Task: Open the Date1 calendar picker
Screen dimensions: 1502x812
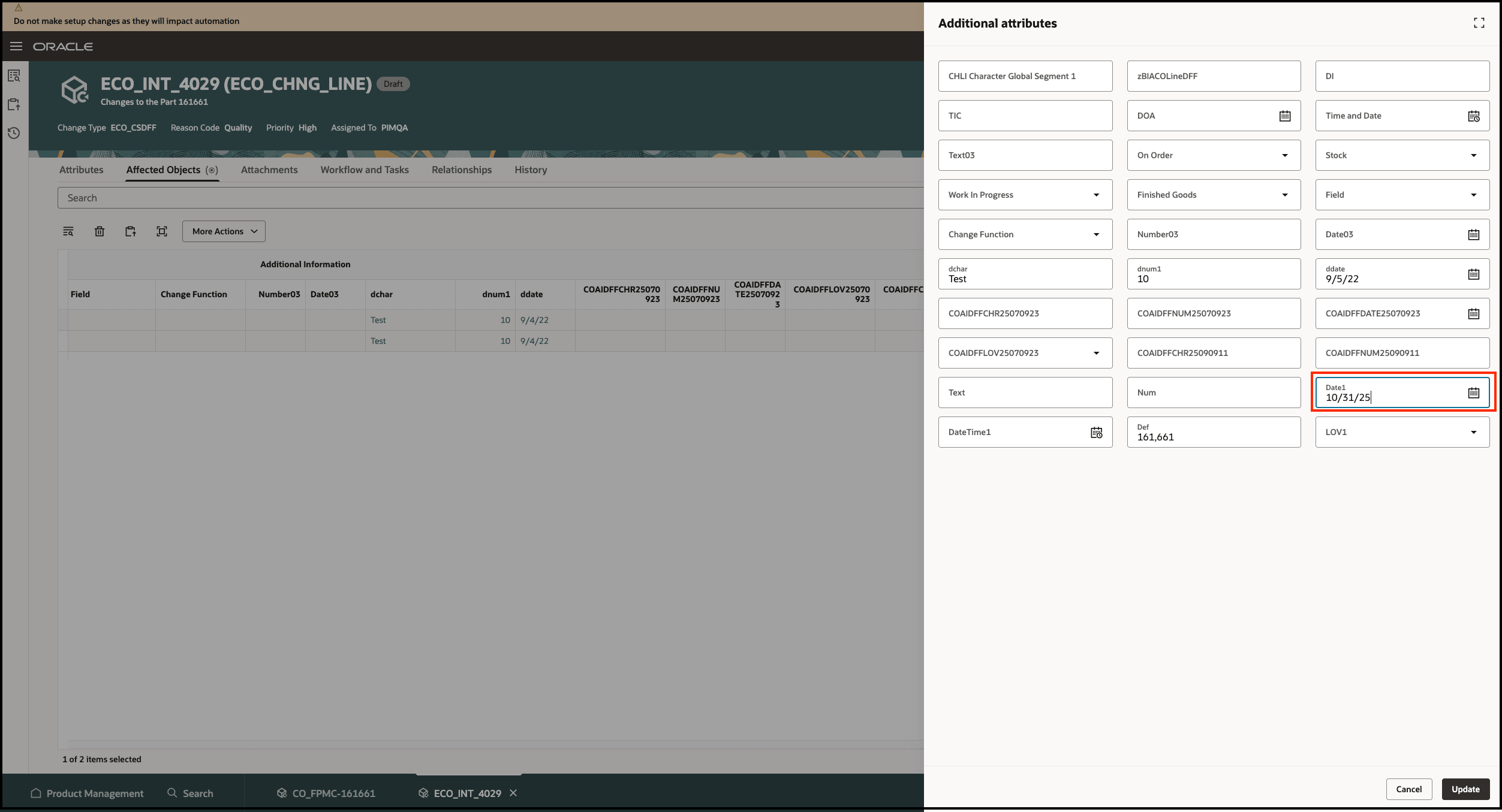Action: click(x=1474, y=393)
